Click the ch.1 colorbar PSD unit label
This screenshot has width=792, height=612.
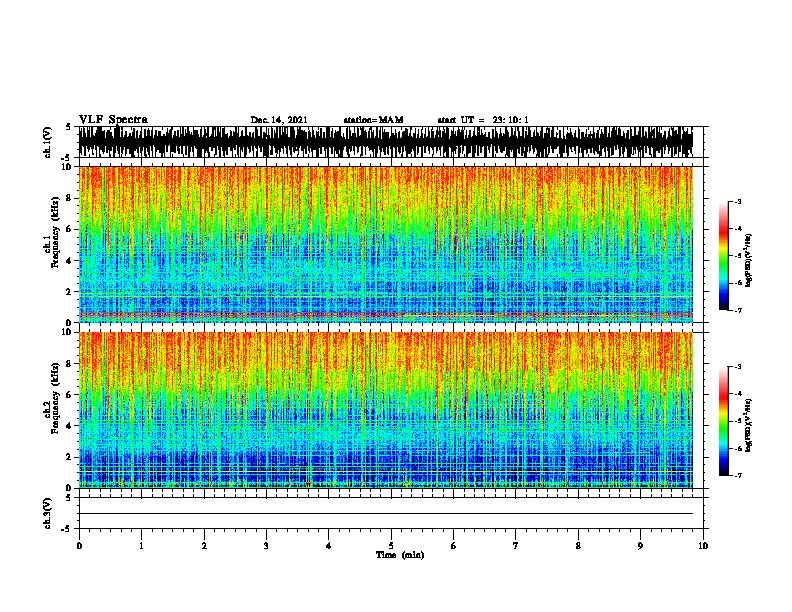[x=749, y=260]
